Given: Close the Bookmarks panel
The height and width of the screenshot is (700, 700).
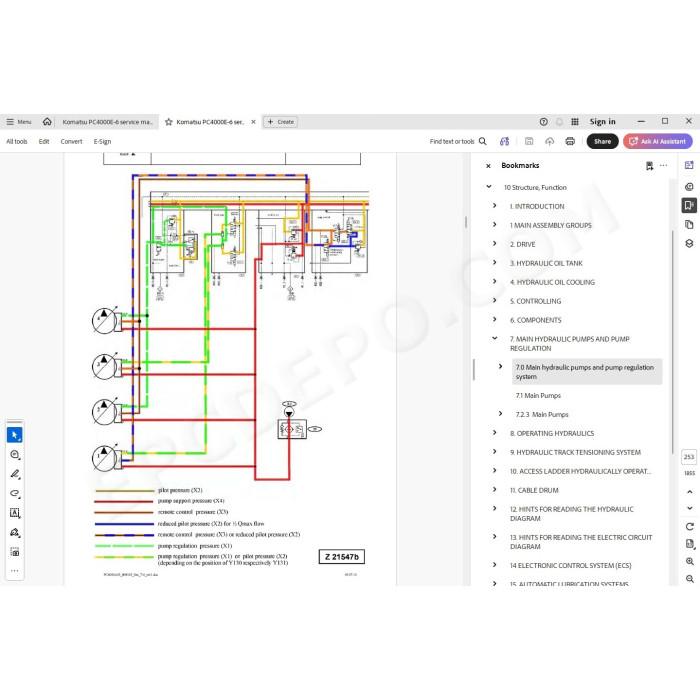Looking at the screenshot, I should coord(488,166).
